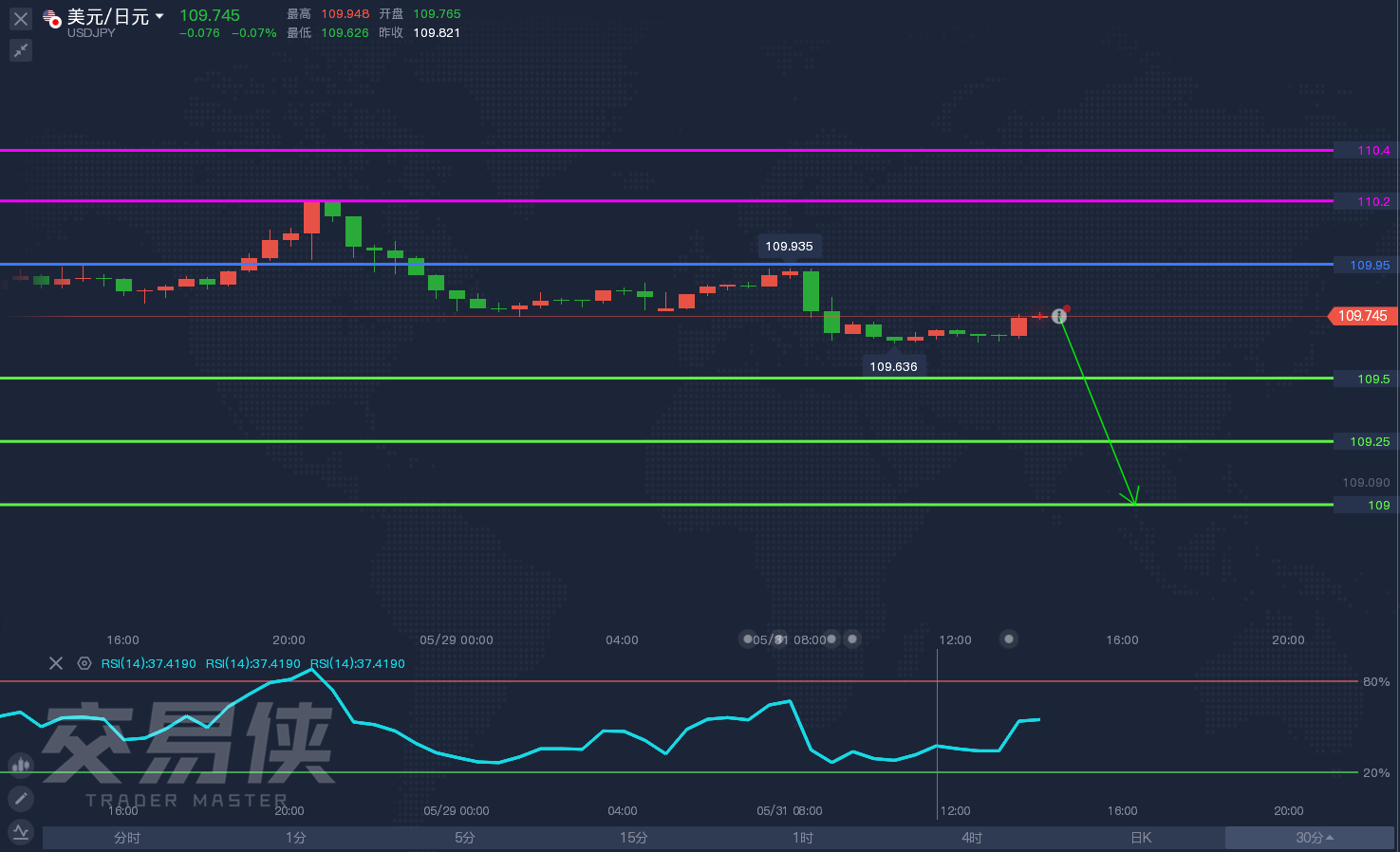
Task: Open the indicators line-chart icon
Action: point(21,832)
